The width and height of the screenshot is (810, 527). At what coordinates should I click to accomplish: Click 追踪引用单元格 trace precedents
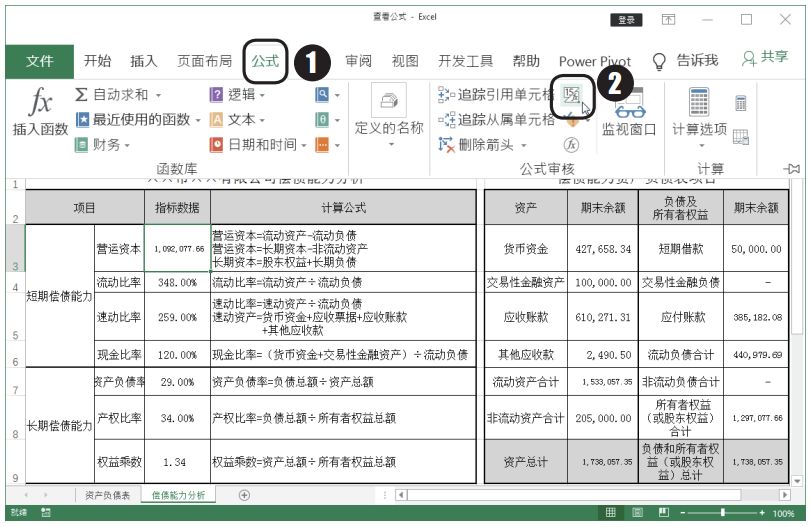495,95
